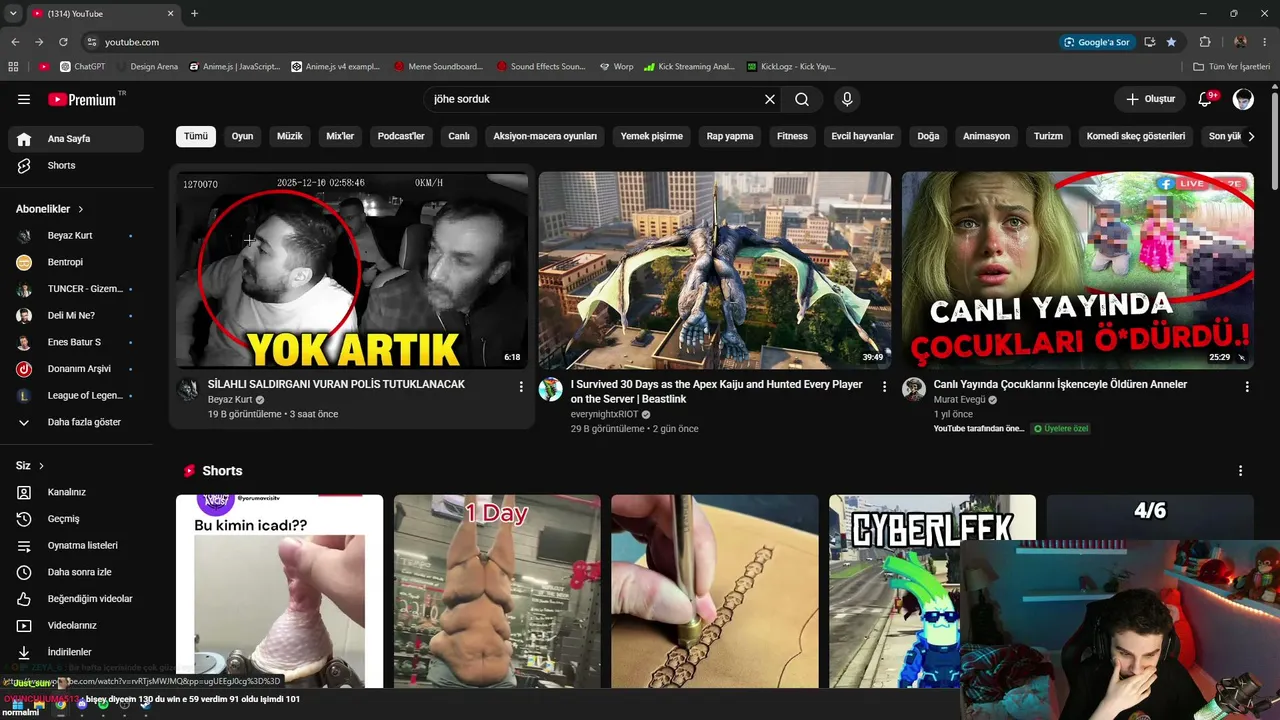Open options for Canlı Yayında Çocuklarını video

tap(1247, 386)
